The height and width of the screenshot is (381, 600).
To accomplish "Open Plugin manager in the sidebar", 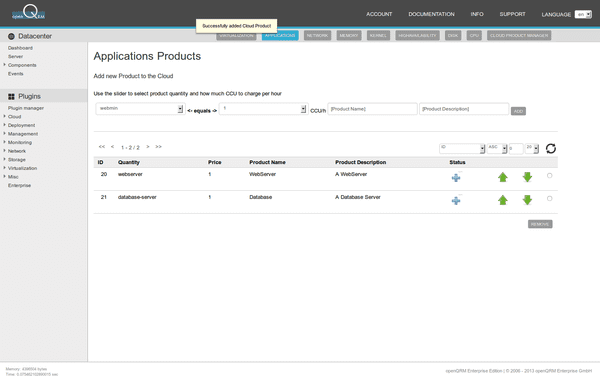I will coord(26,108).
